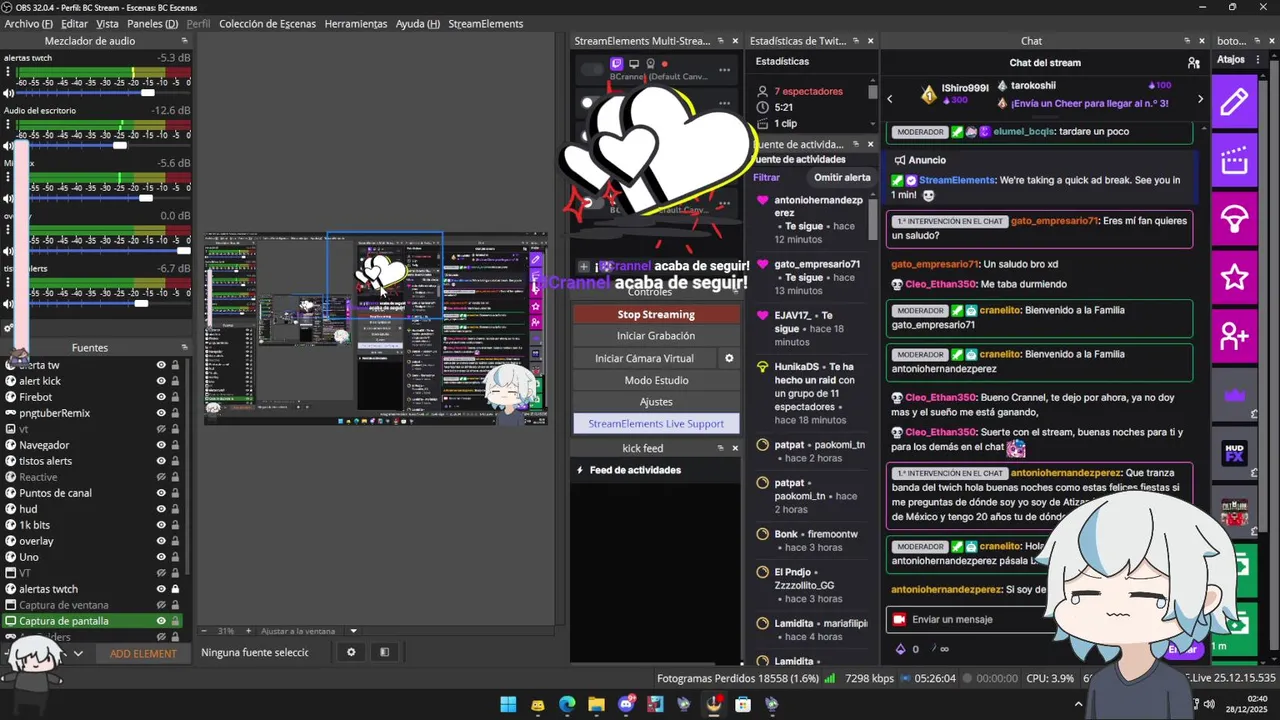Click the clapperboard clip shortcut in Atajos
The image size is (1280, 720).
[1234, 160]
